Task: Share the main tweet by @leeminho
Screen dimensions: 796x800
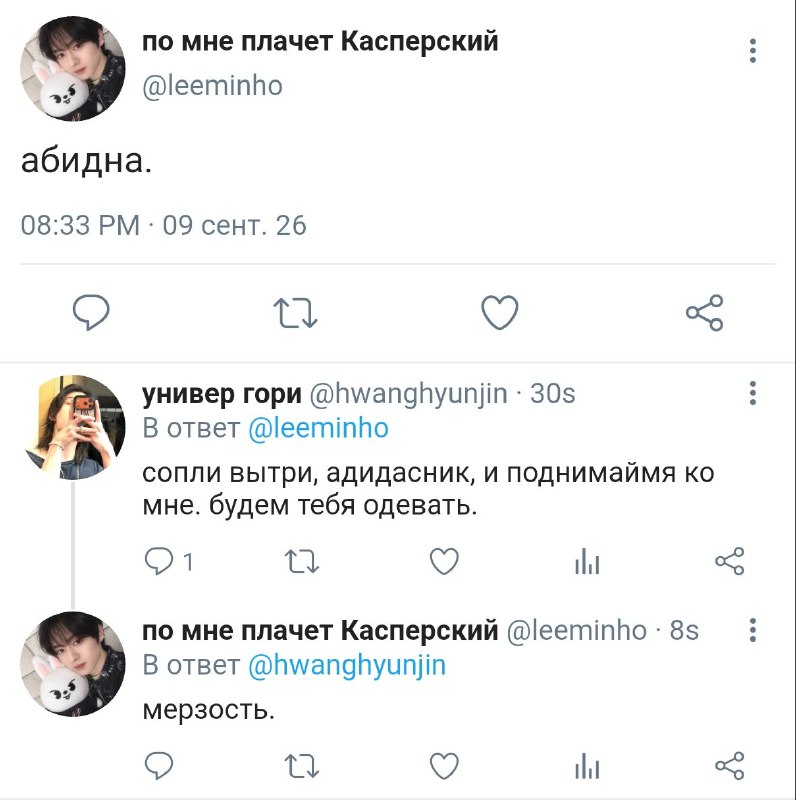Action: click(704, 313)
